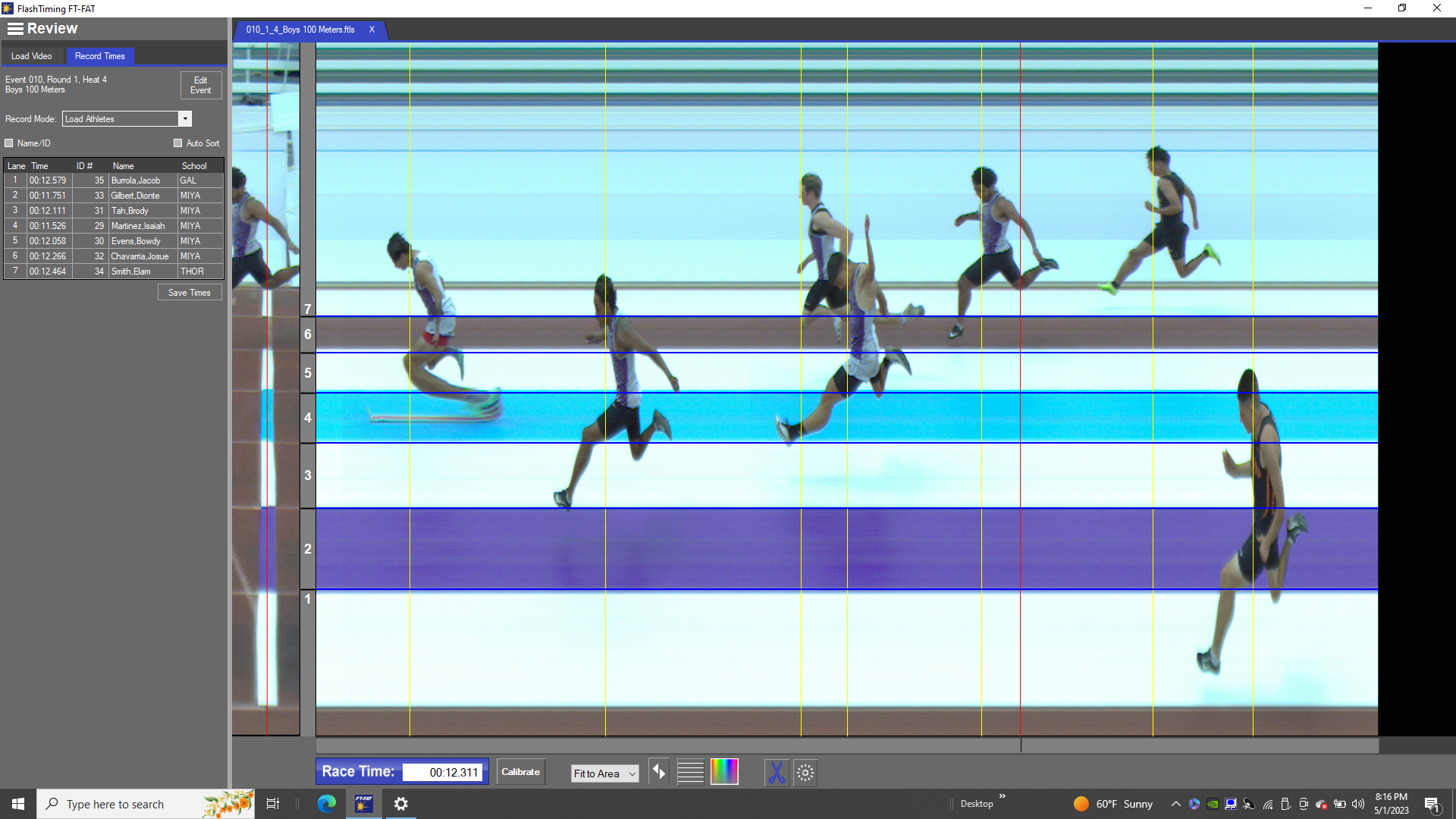The height and width of the screenshot is (819, 1456).
Task: Select the lane 4 row Martinez,Isaiah
Action: [114, 226]
